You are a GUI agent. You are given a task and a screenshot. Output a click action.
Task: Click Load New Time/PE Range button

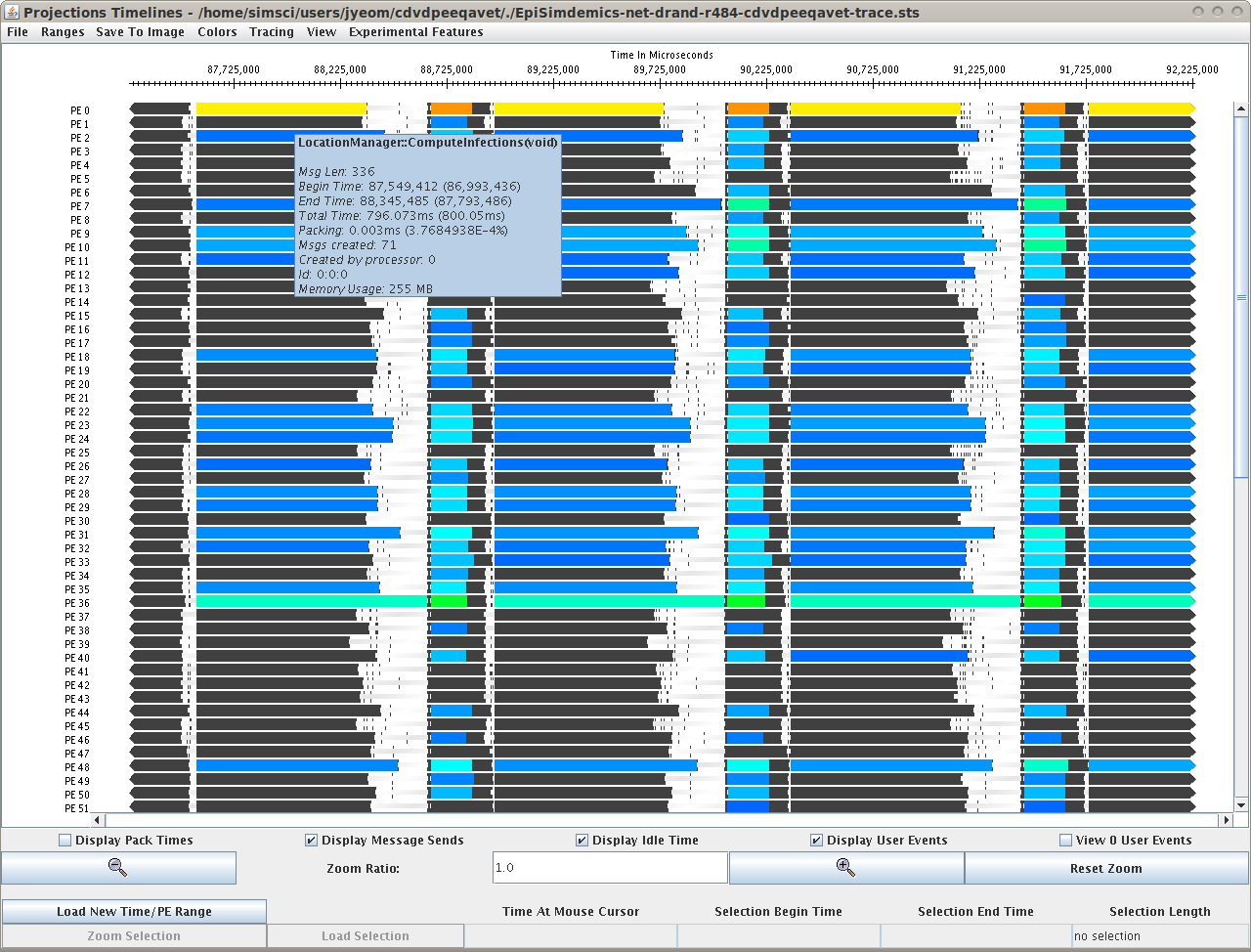coord(134,912)
